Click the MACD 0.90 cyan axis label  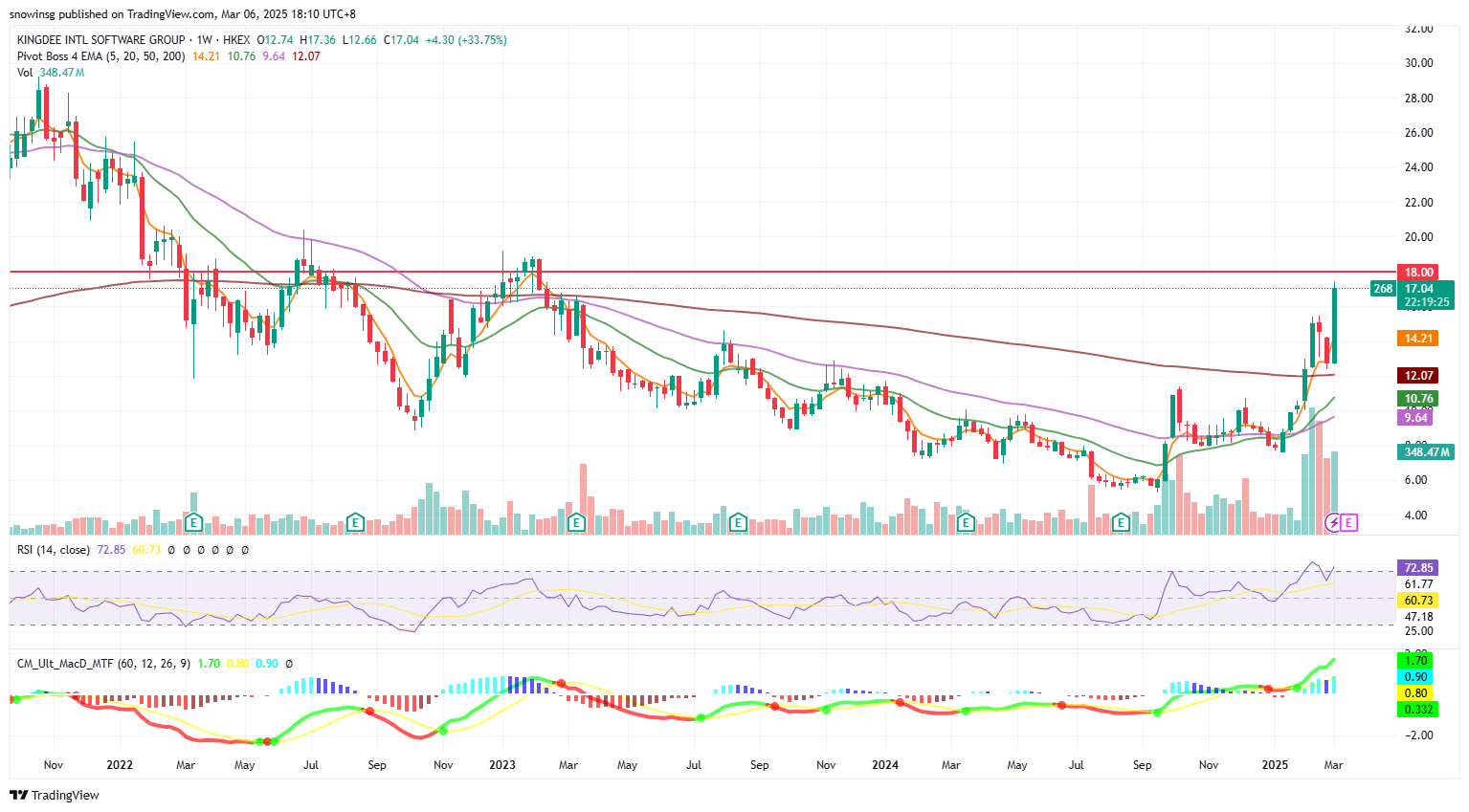[x=1416, y=677]
